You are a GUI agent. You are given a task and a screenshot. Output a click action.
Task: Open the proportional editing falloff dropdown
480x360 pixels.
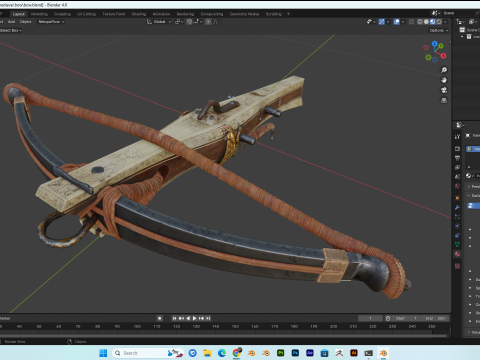tap(216, 22)
